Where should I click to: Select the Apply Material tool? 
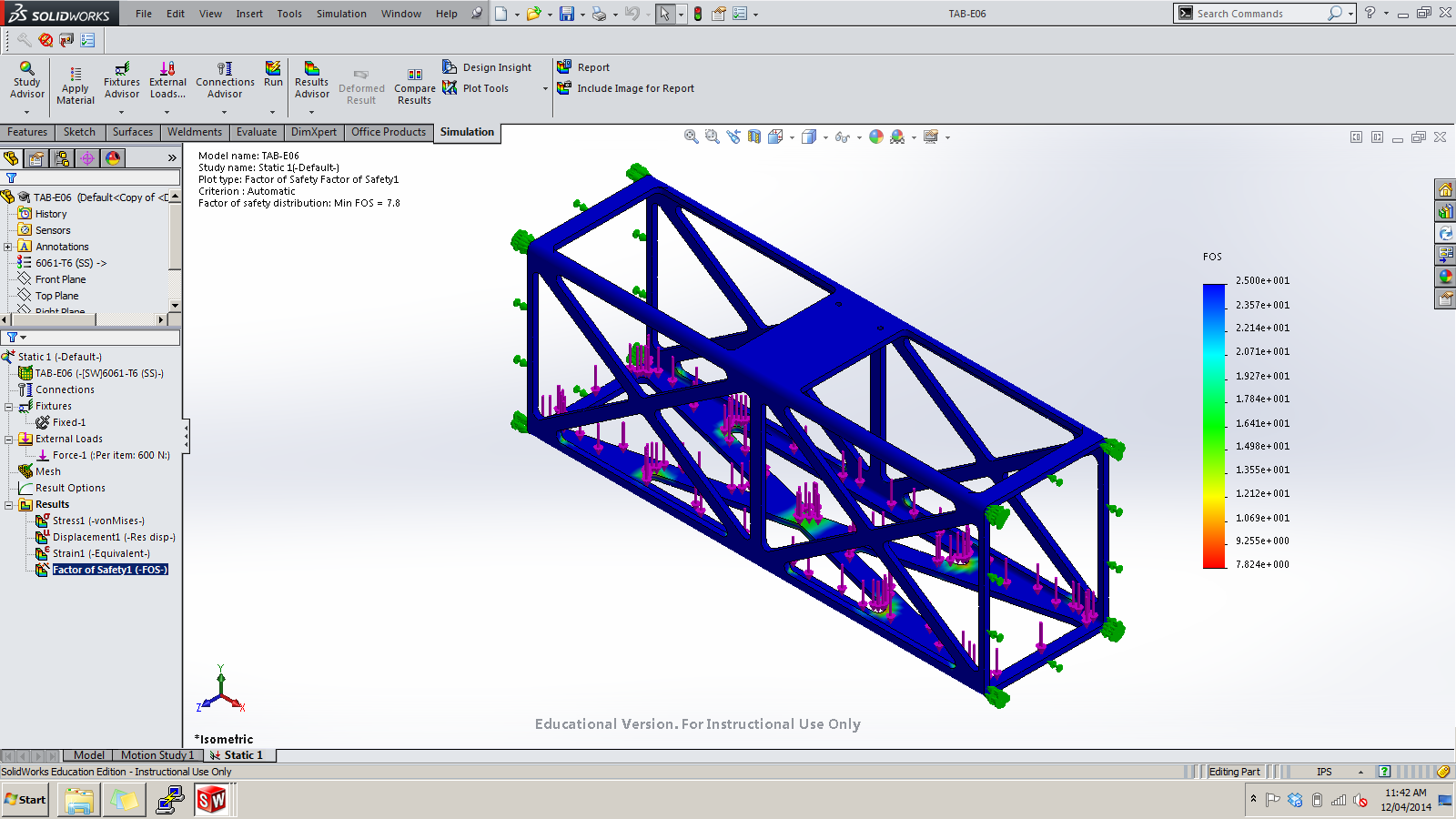click(75, 80)
